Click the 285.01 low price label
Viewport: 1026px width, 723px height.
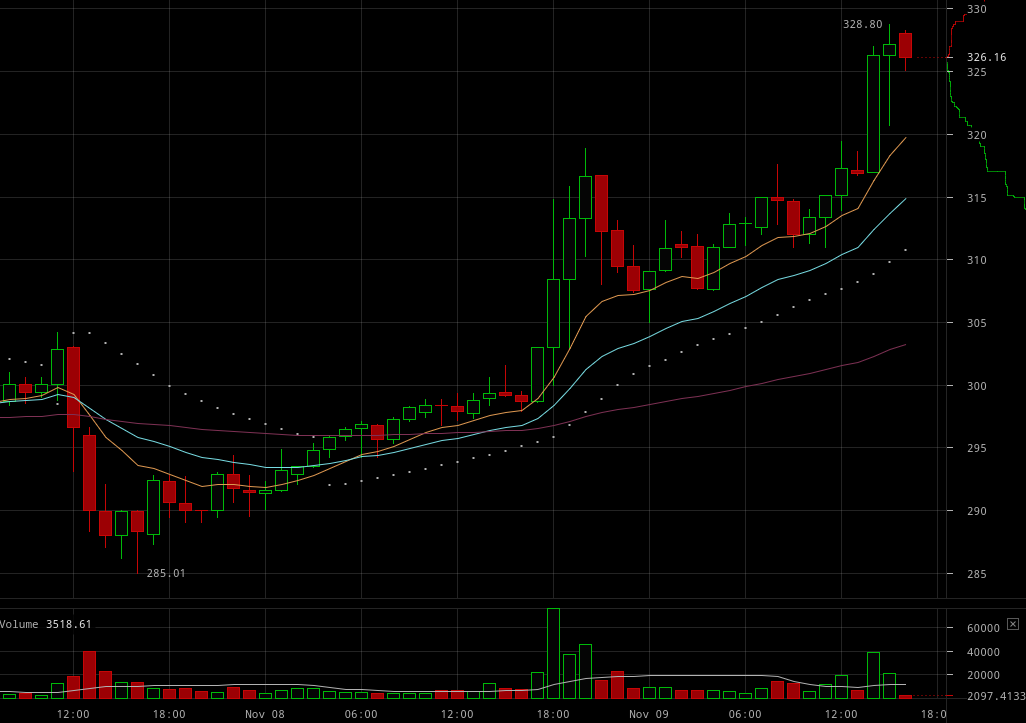tap(166, 573)
